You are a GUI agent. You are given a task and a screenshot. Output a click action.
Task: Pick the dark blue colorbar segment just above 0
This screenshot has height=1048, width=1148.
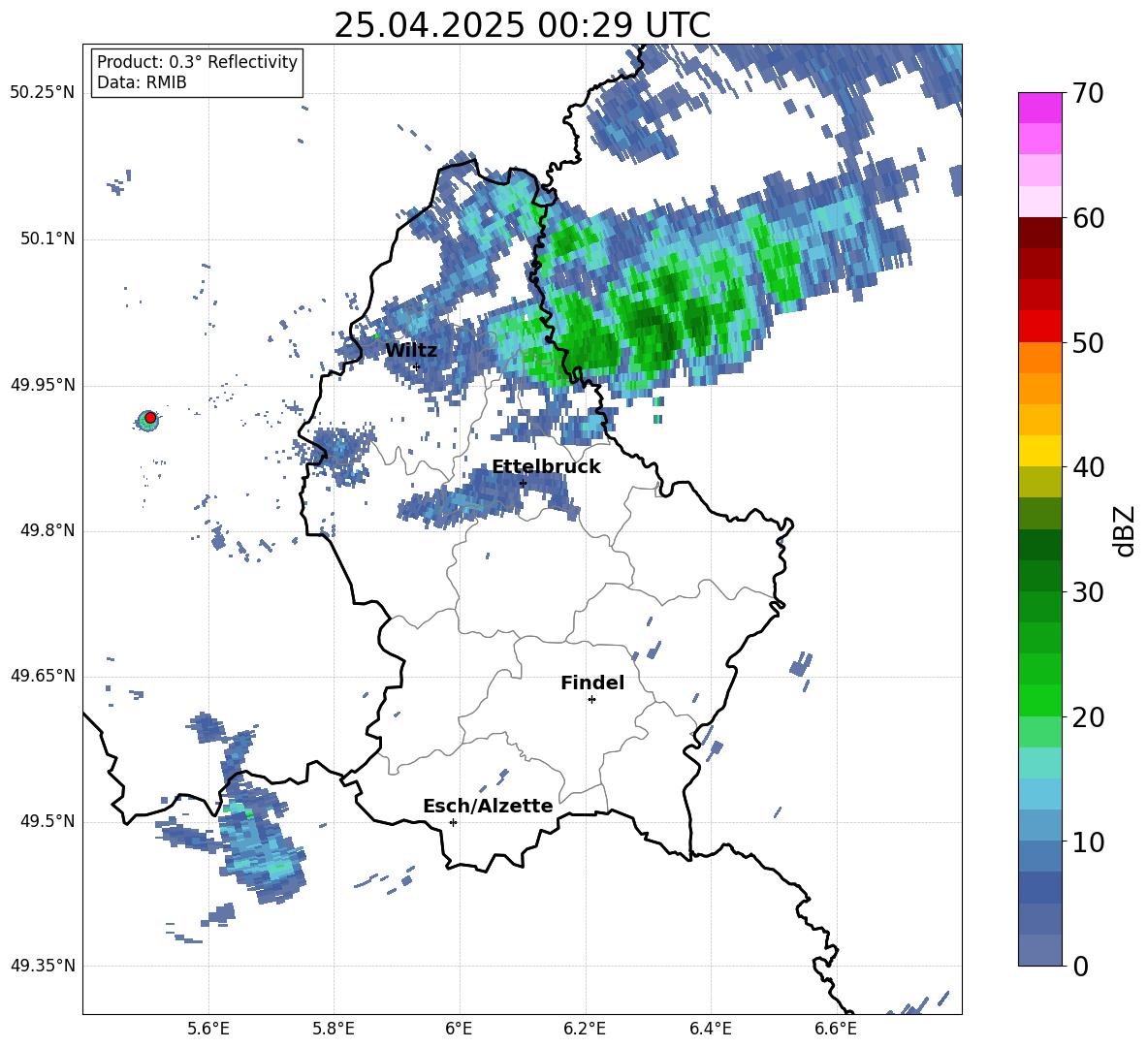tap(1039, 950)
